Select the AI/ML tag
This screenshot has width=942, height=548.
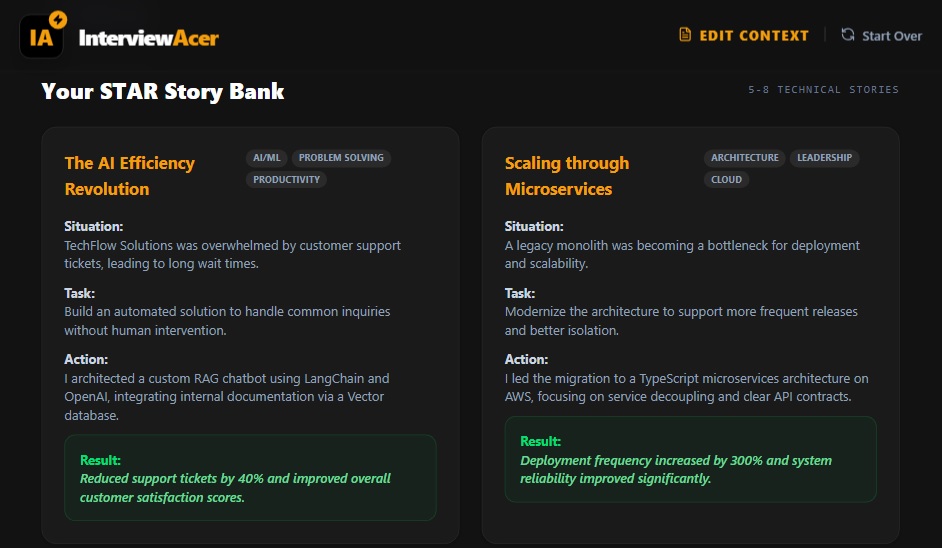click(267, 157)
